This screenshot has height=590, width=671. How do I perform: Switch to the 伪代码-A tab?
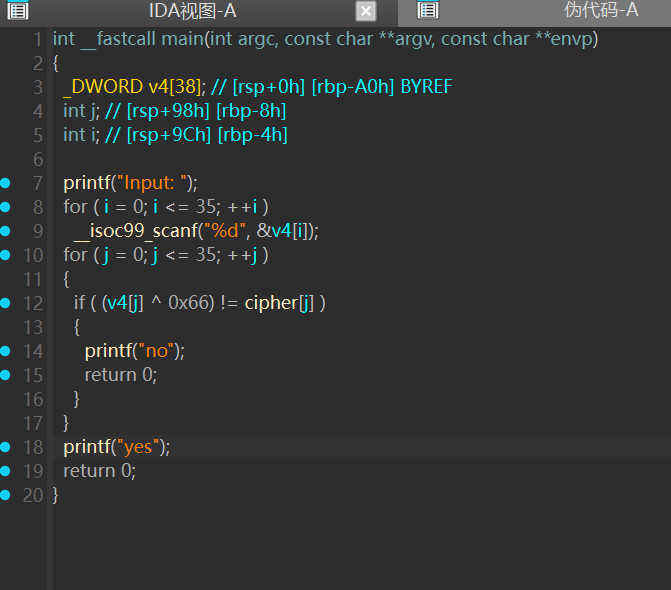pyautogui.click(x=601, y=10)
